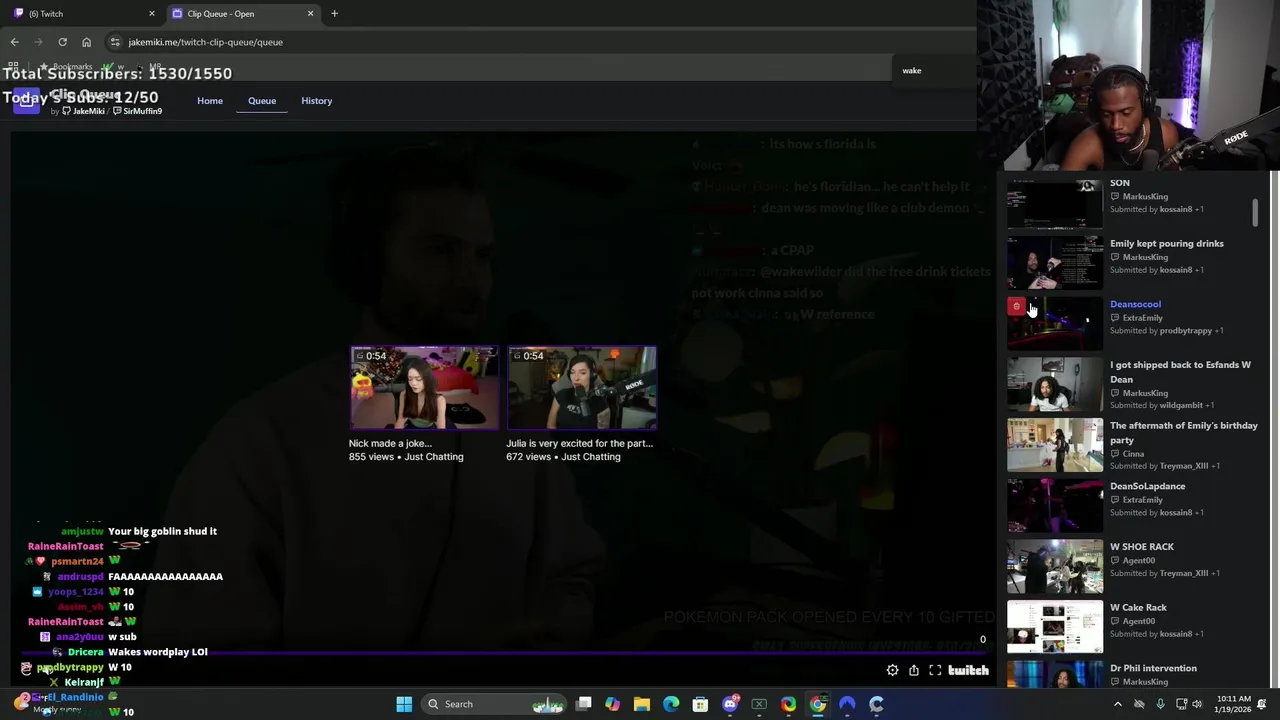This screenshot has height=720, width=1280.
Task: Open the History nav item
Action: (316, 101)
